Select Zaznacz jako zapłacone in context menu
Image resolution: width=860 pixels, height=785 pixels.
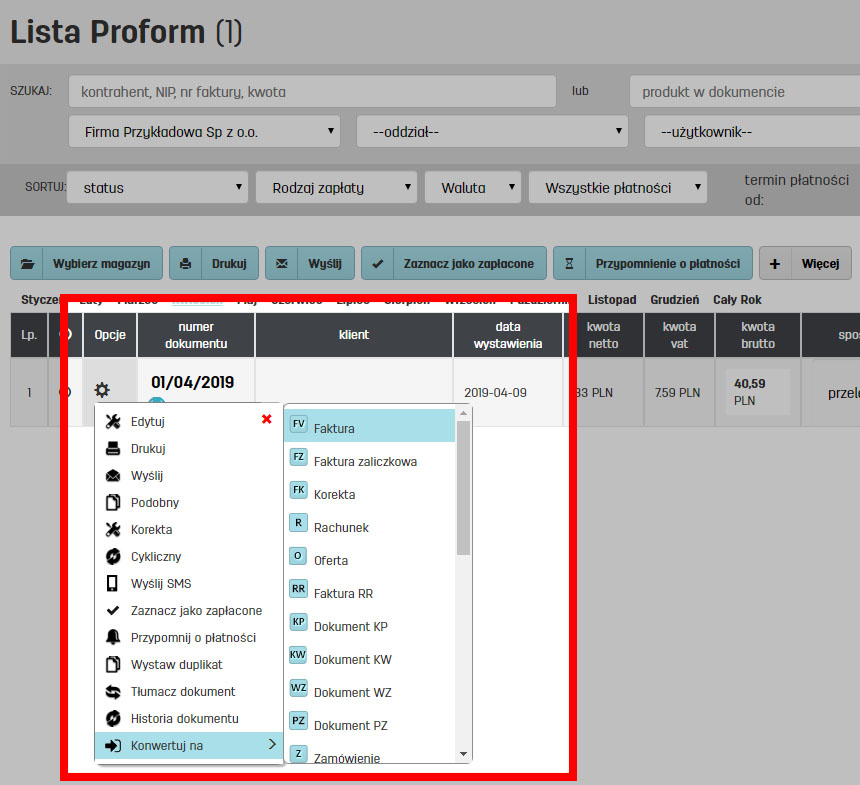[x=196, y=610]
